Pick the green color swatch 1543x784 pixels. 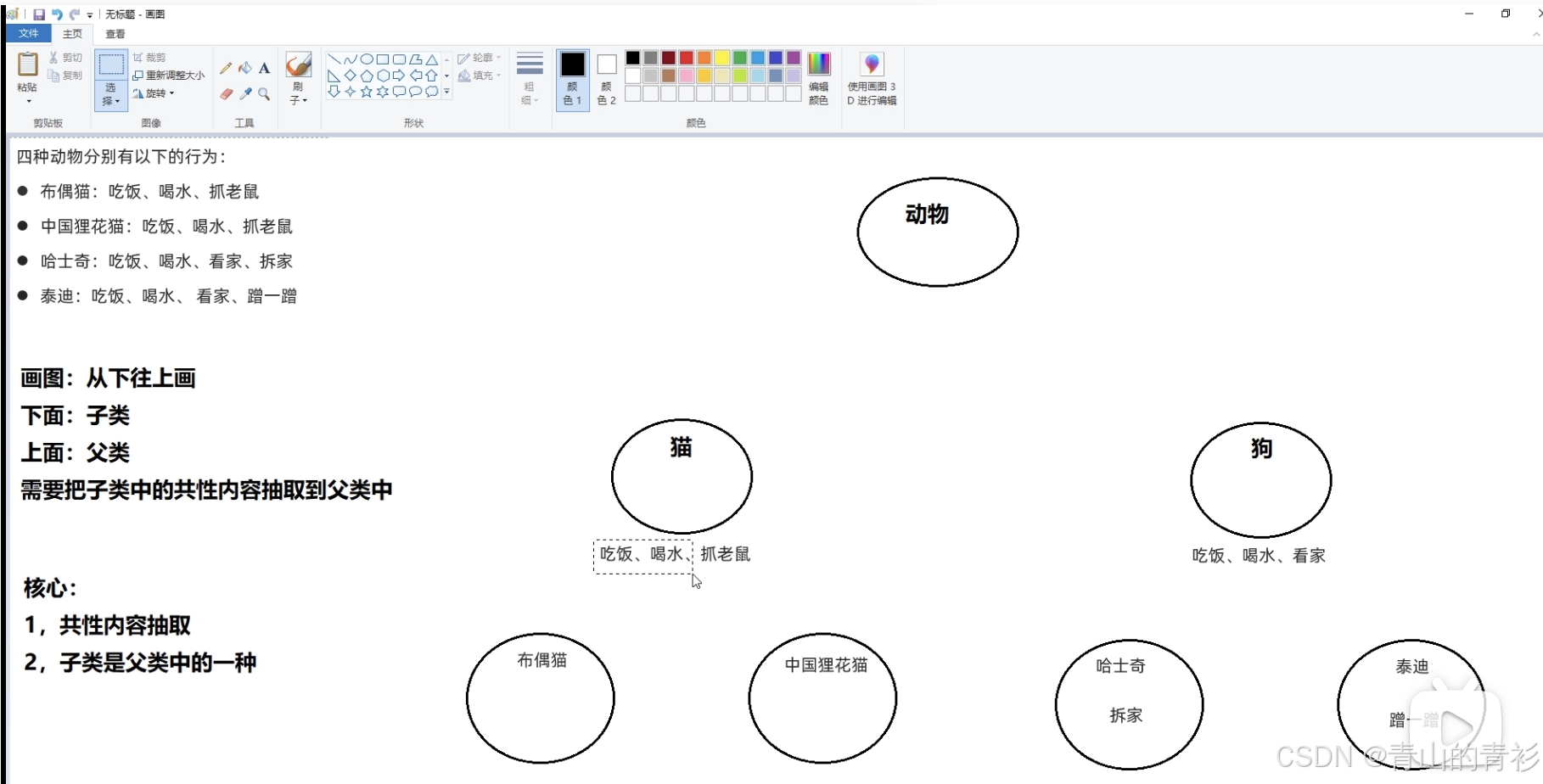(x=740, y=59)
